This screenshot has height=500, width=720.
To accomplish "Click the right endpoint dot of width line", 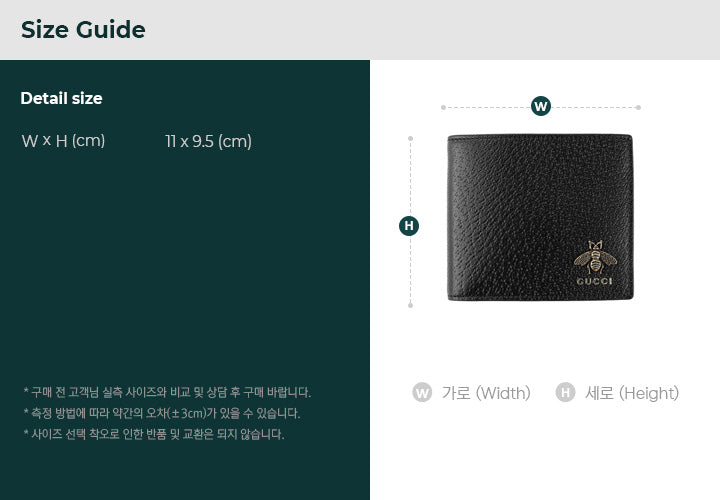I will pyautogui.click(x=638, y=107).
